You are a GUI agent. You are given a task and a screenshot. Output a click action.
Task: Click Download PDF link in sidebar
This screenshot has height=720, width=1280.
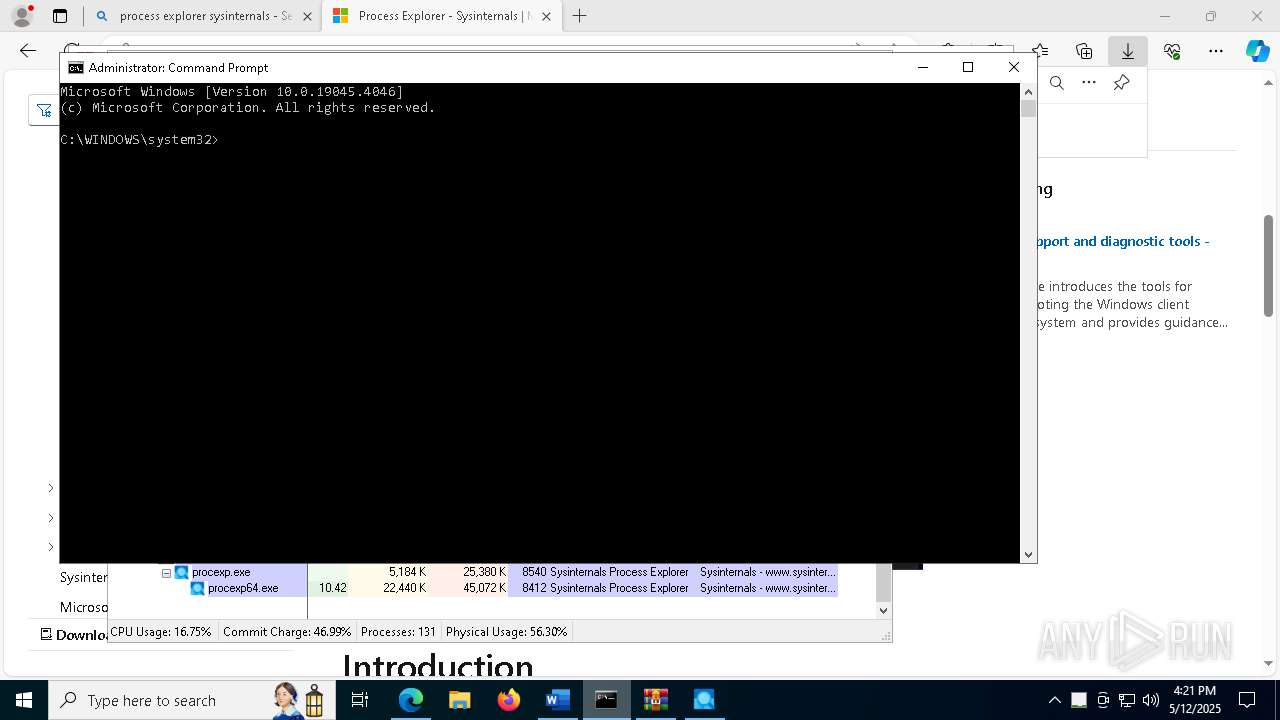[75, 634]
